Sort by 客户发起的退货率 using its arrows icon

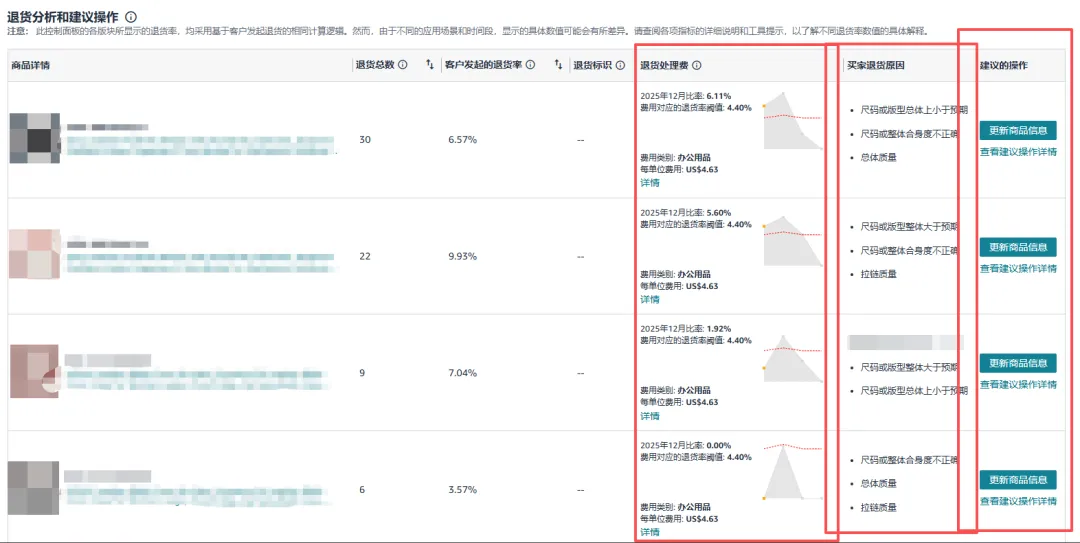point(559,65)
